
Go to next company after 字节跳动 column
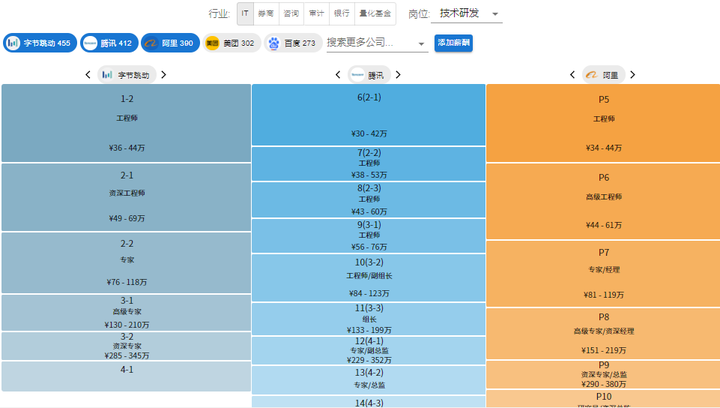(163, 74)
